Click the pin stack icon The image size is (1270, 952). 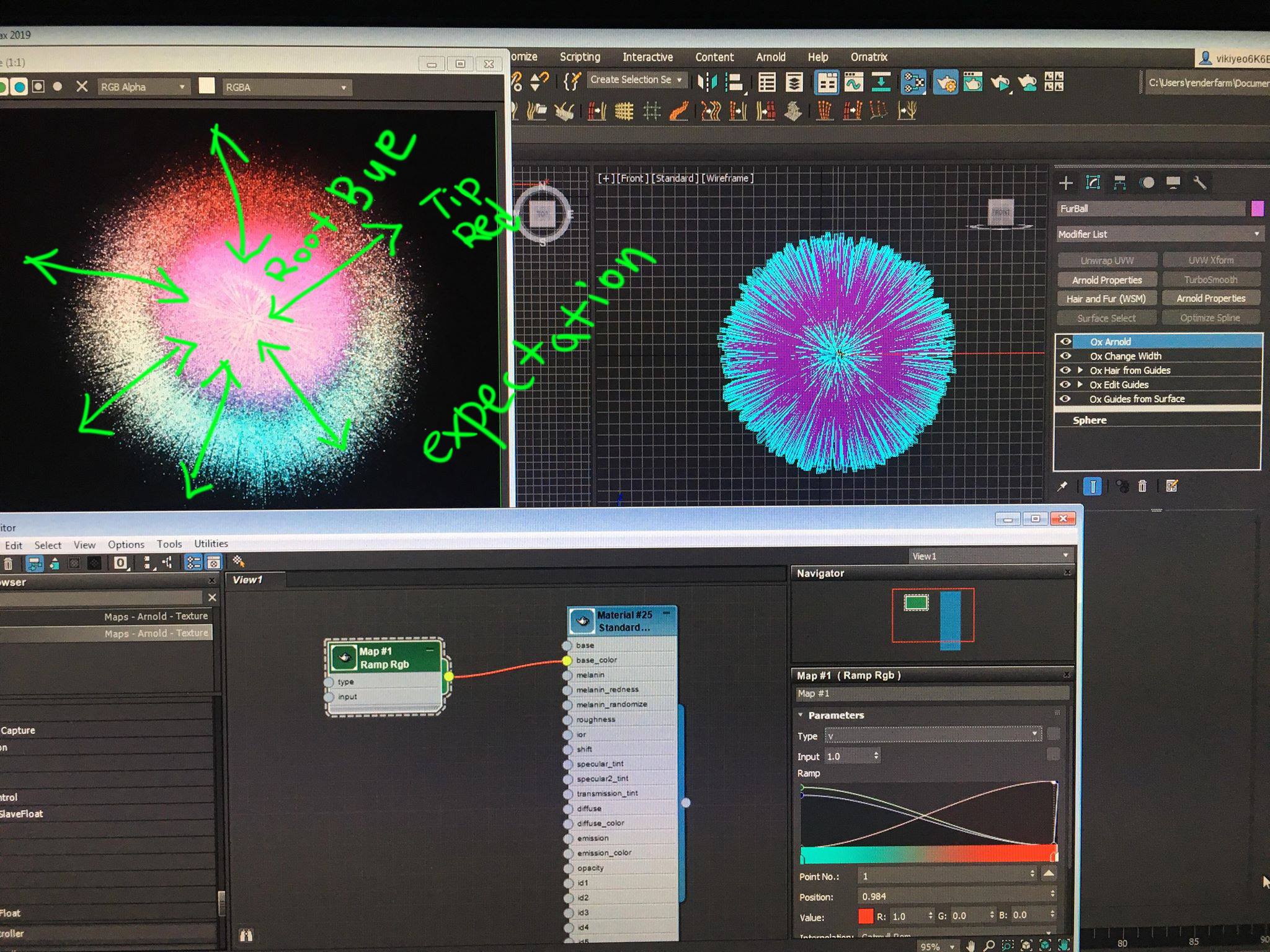[x=1062, y=487]
